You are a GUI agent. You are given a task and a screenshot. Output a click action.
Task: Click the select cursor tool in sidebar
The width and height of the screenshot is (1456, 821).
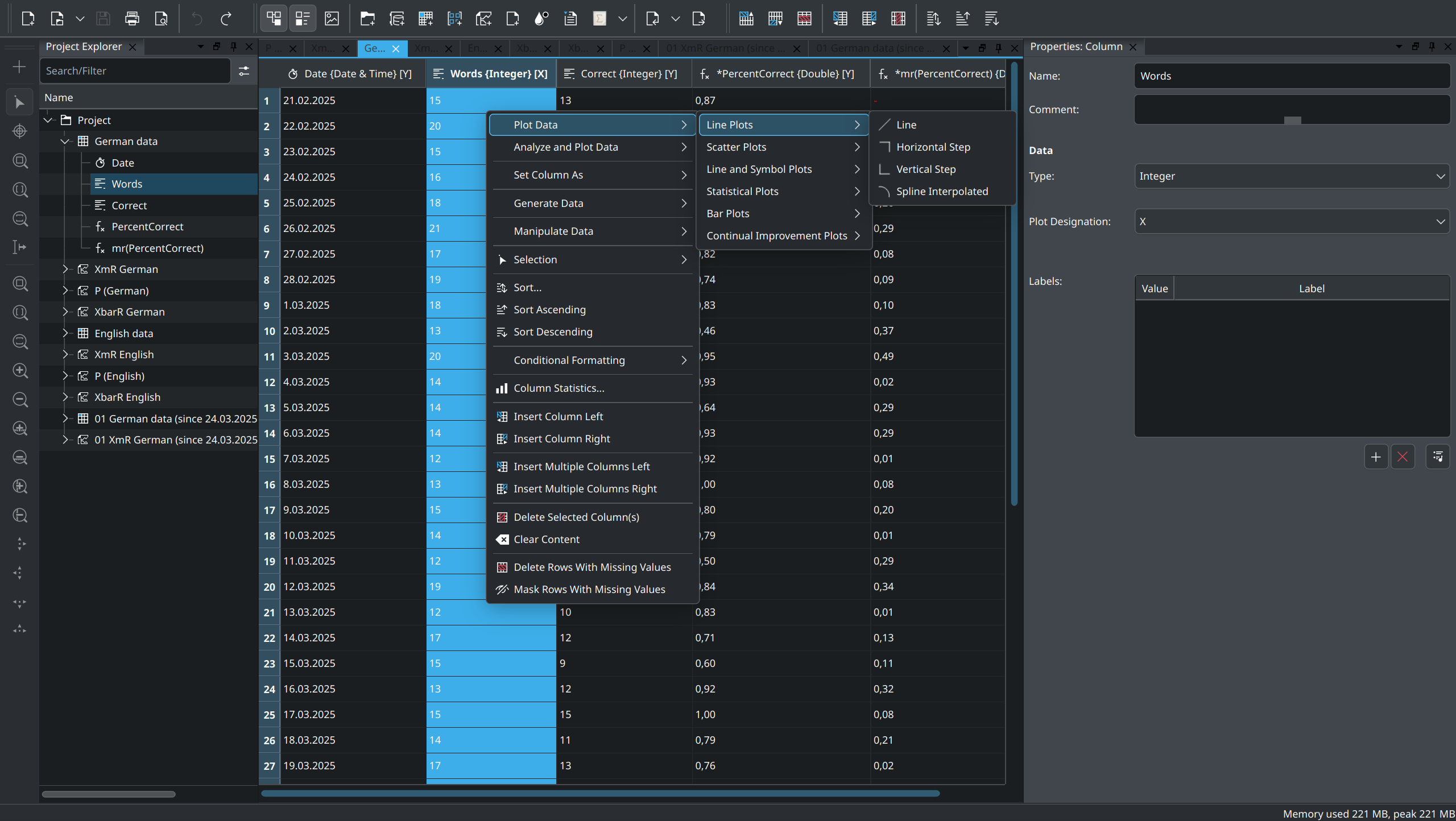[19, 102]
